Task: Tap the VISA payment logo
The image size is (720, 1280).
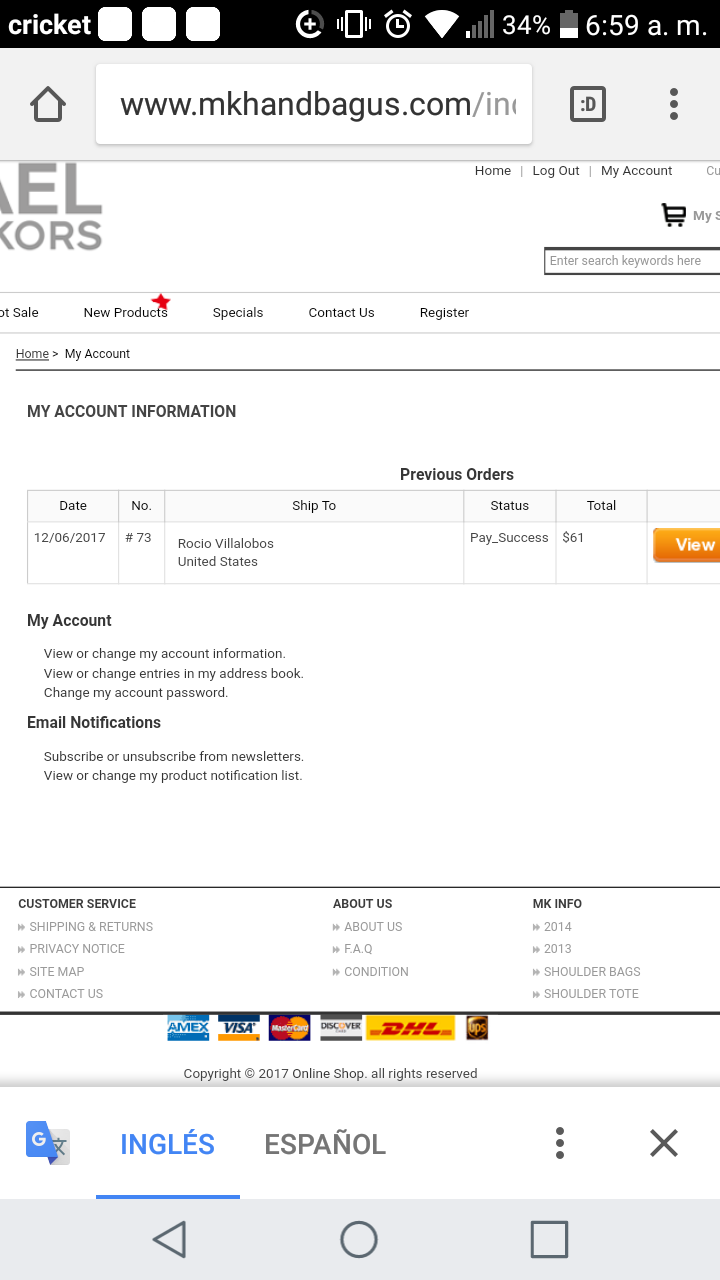Action: point(239,1028)
